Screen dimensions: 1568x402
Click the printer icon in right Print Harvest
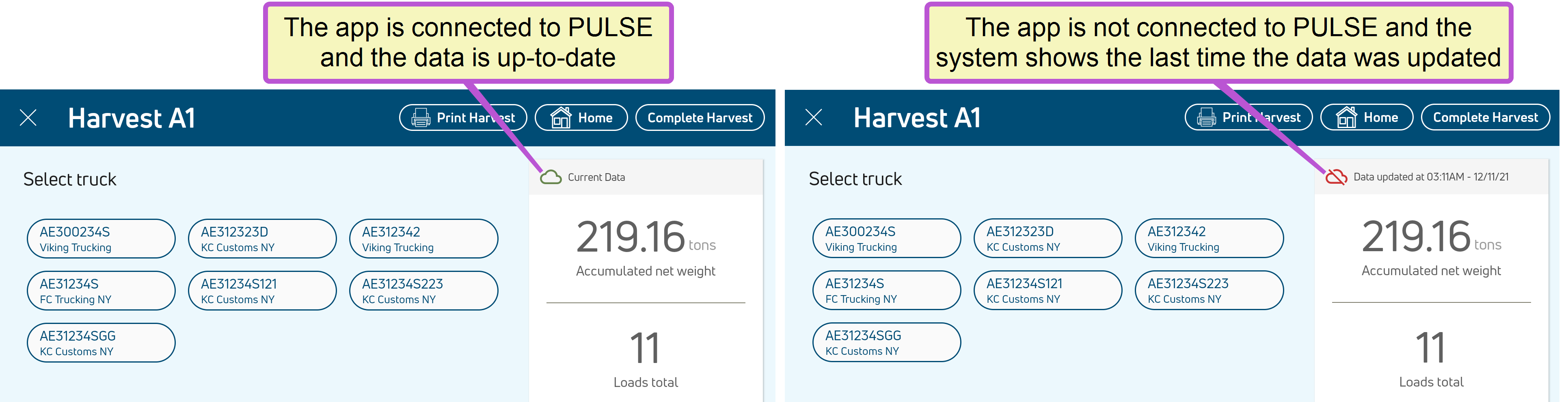pyautogui.click(x=1206, y=117)
